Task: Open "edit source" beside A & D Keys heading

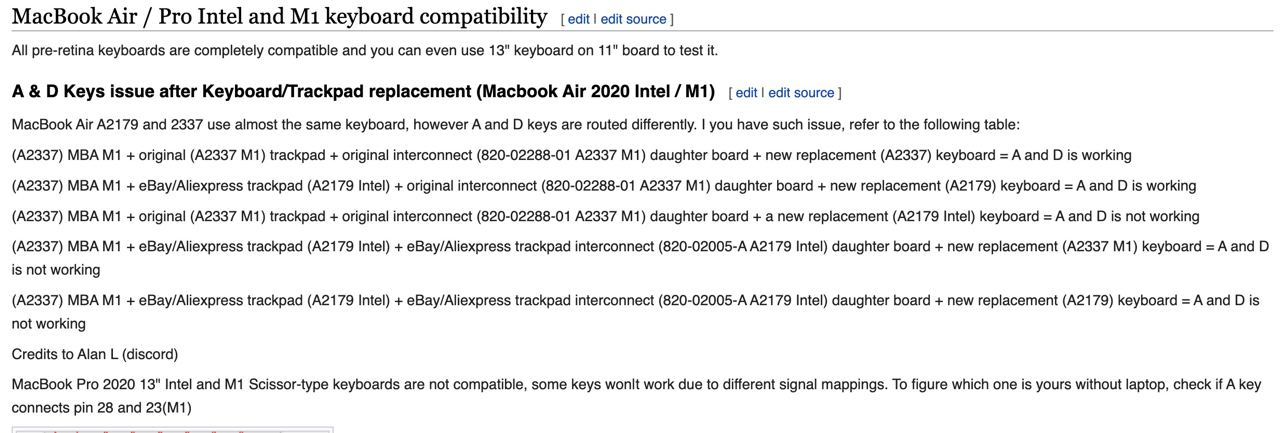Action: click(x=801, y=92)
